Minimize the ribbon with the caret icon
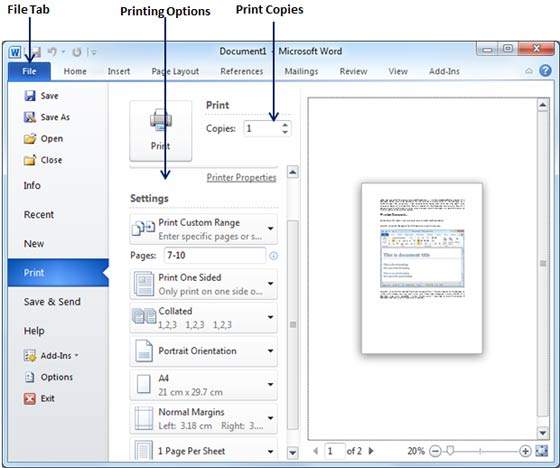This screenshot has width=560, height=468. click(x=529, y=71)
